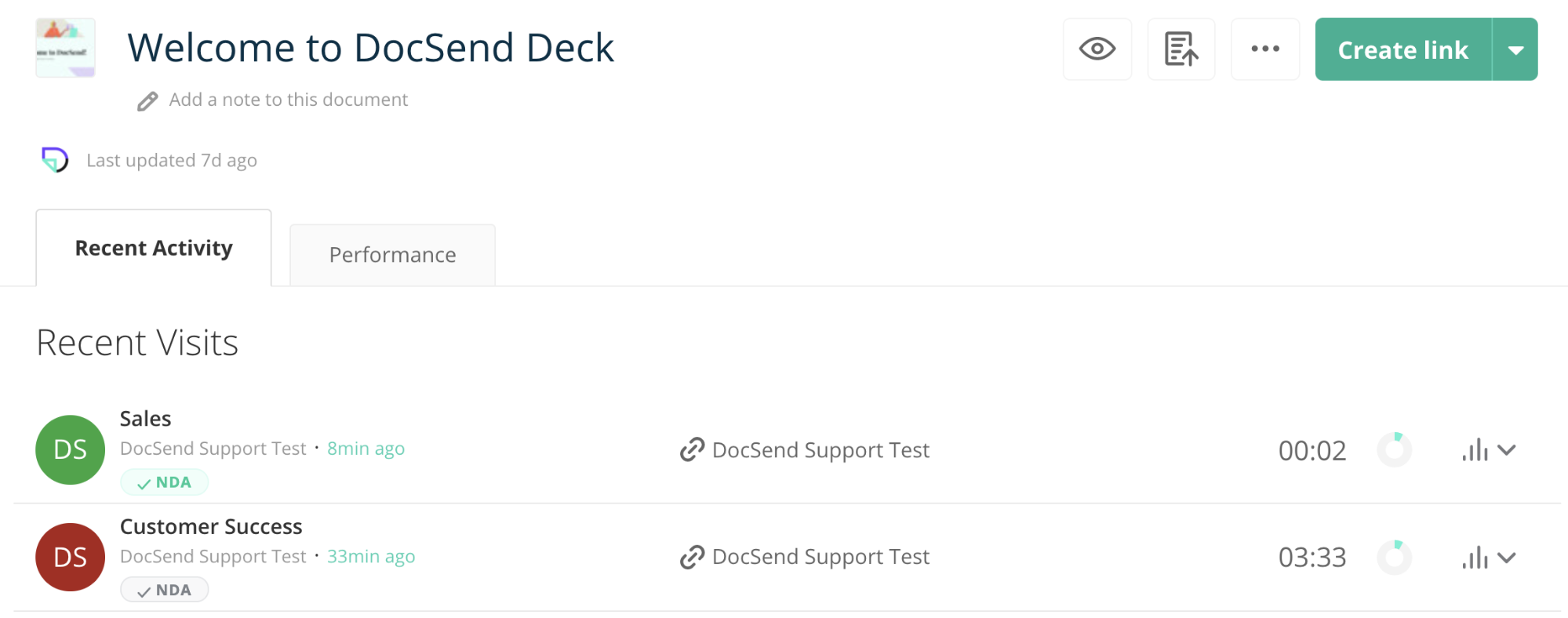
Task: Select the Recent Activity tab
Action: point(154,248)
